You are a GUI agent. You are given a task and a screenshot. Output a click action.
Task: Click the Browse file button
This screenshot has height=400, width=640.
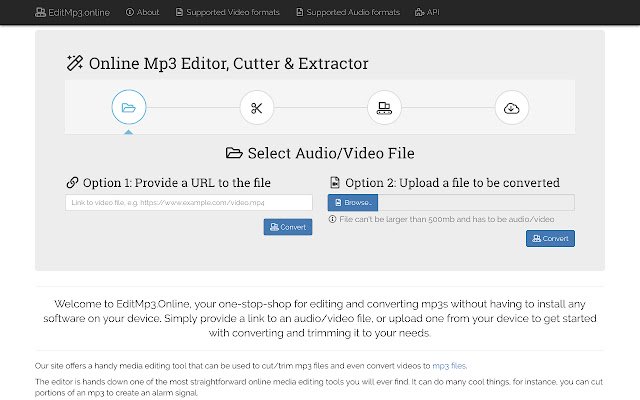coord(353,202)
